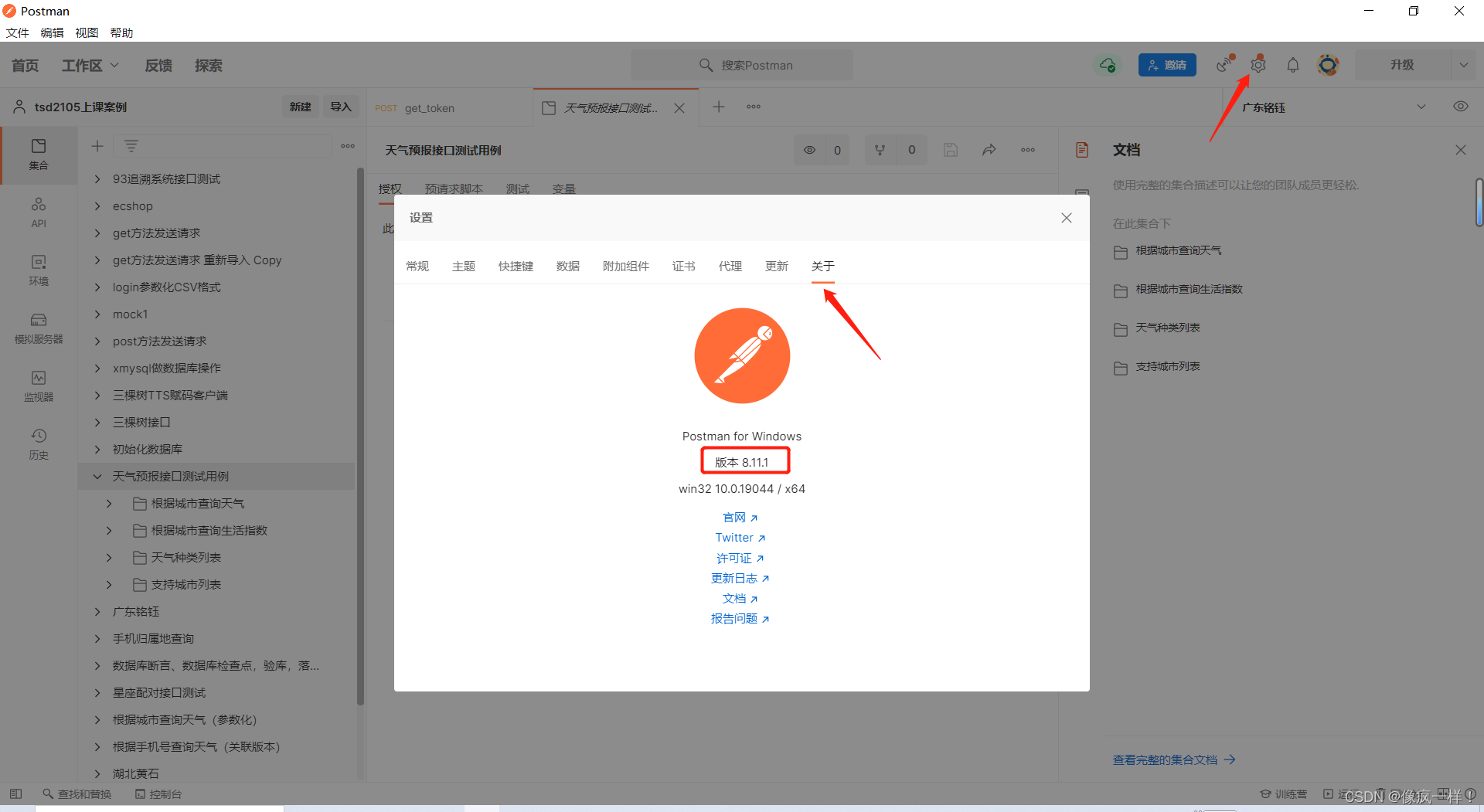Open the Monitors (监视器) sidebar icon

tap(39, 386)
